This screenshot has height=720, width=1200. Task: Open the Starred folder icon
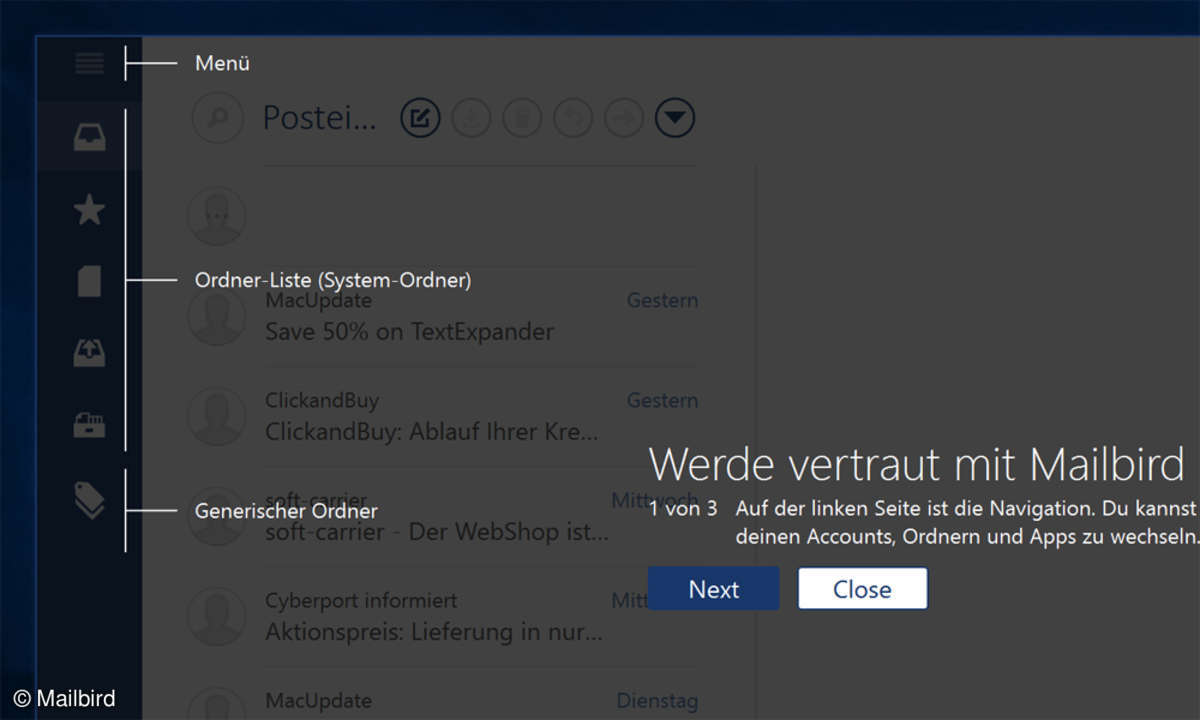click(x=89, y=210)
